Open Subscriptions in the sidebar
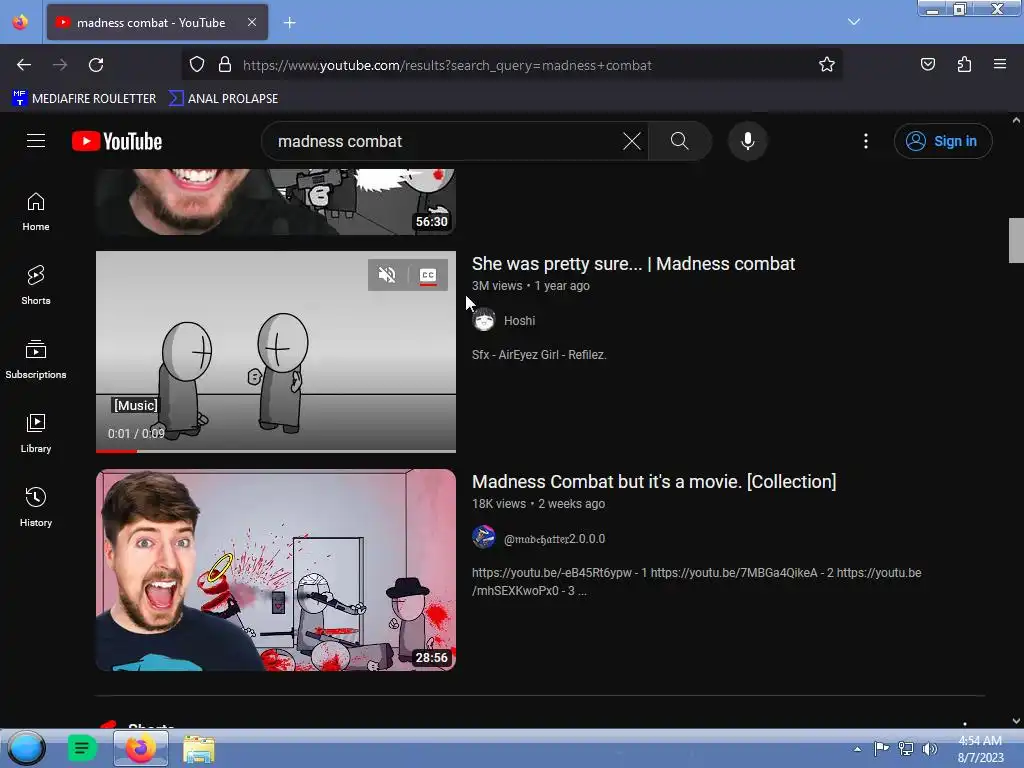 pos(36,359)
